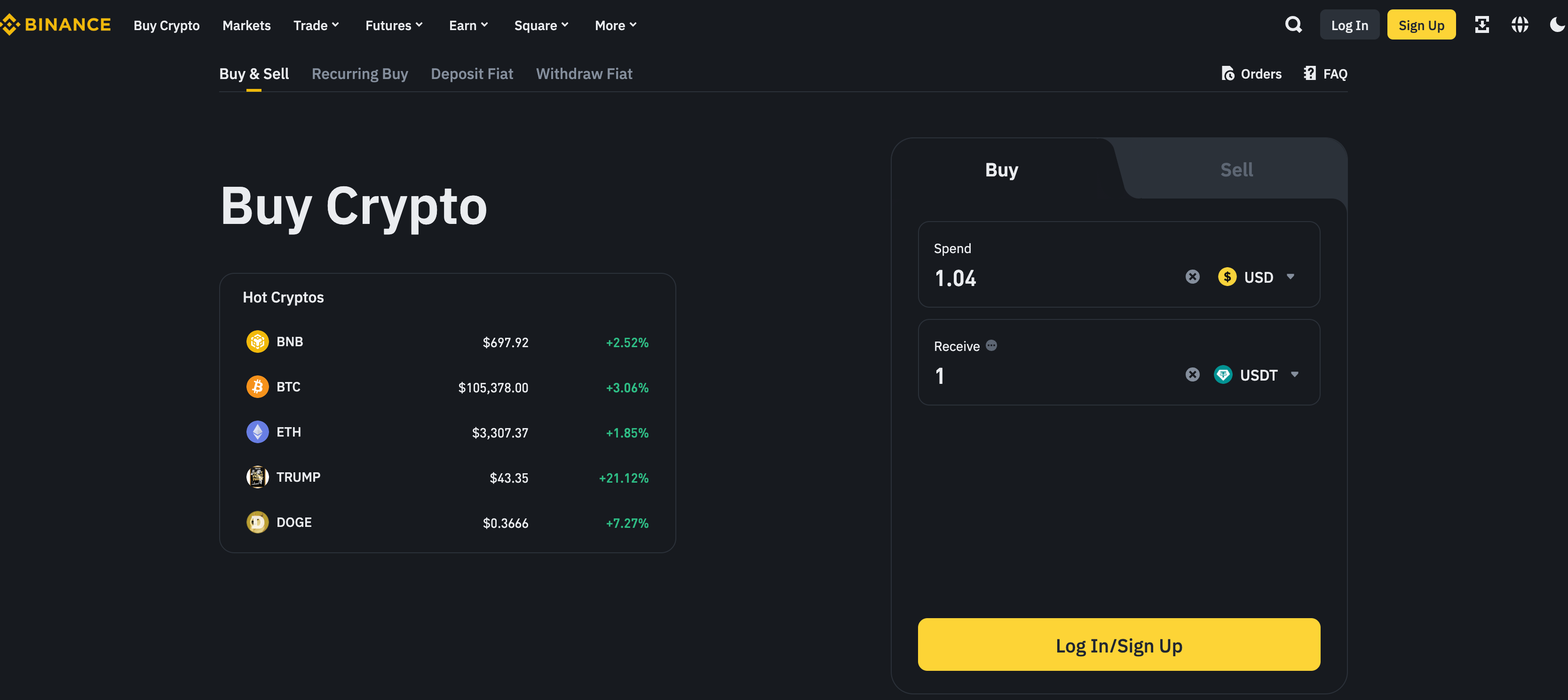
Task: Open the download app icon
Action: 1482,24
